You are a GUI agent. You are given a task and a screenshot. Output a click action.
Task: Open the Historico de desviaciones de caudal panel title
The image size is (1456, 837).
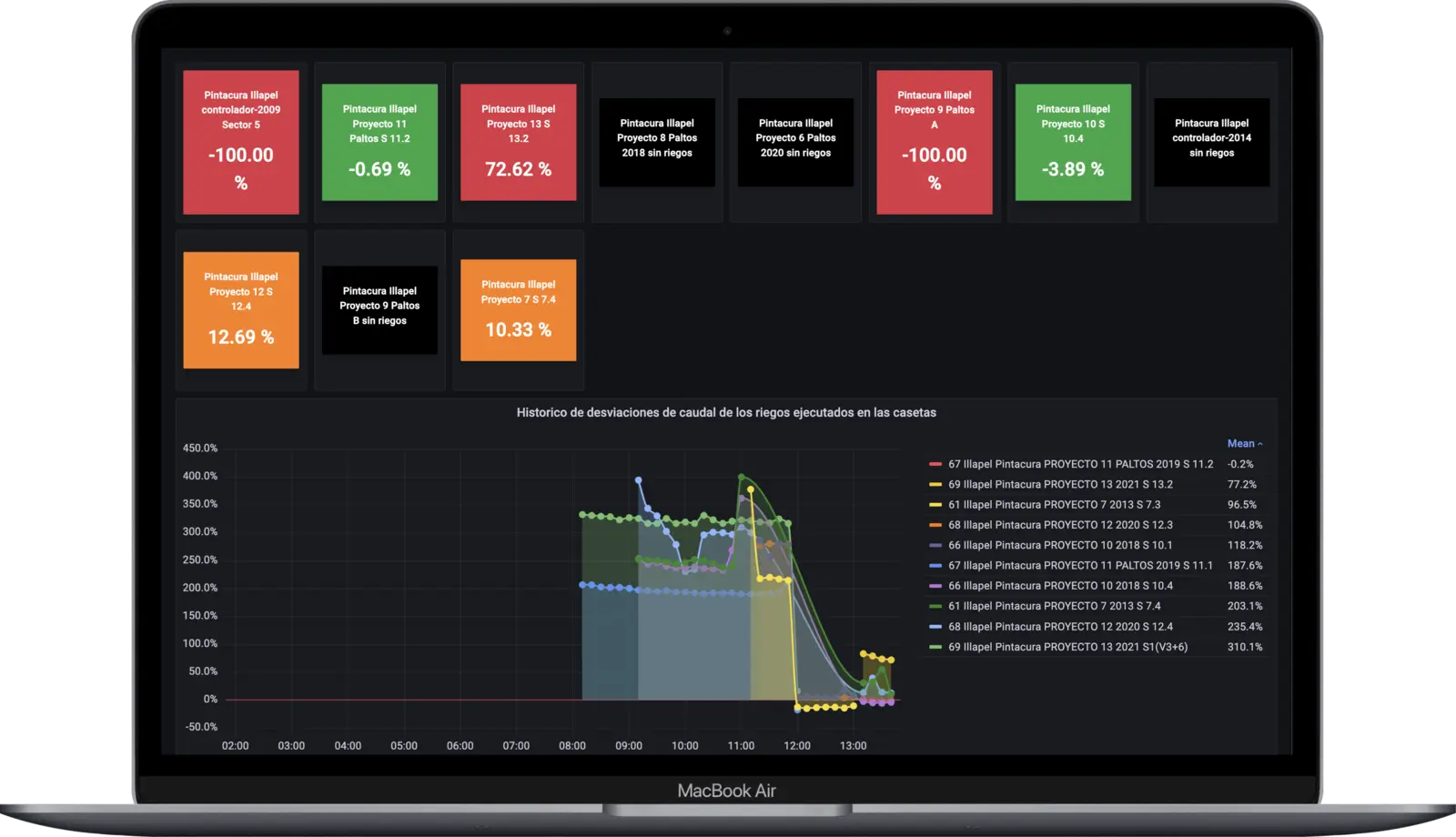(x=726, y=413)
